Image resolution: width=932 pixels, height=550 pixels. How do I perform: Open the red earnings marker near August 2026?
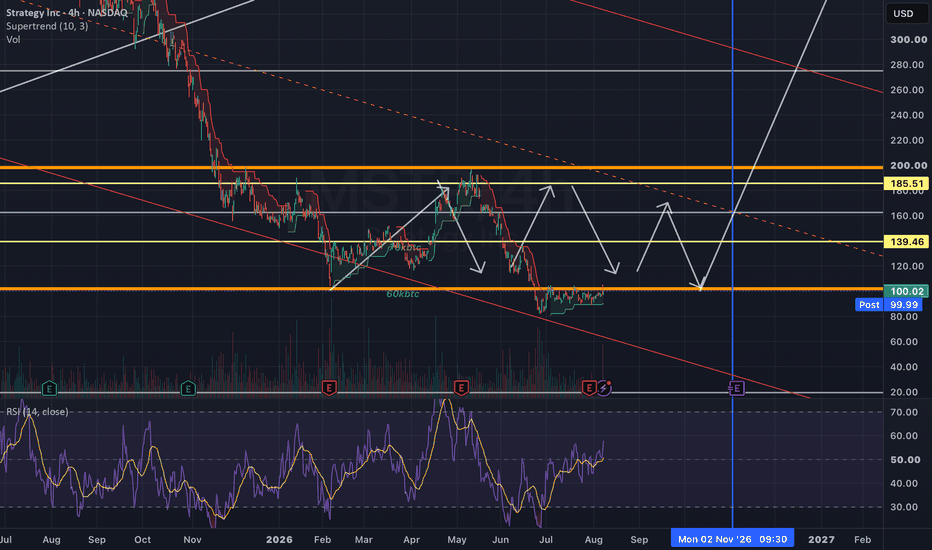click(x=588, y=388)
